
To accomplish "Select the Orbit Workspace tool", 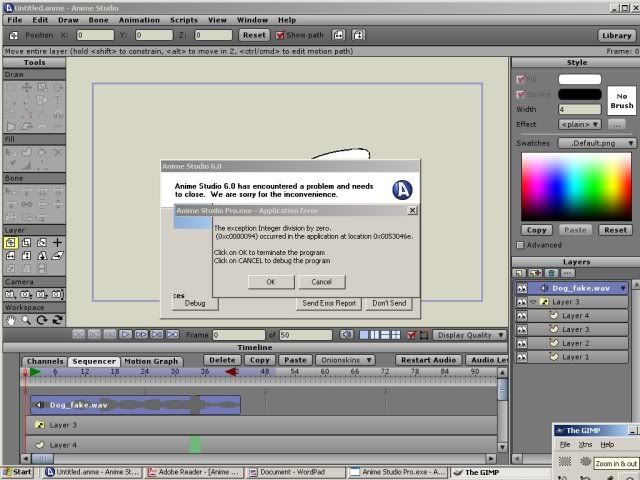I will click(x=58, y=320).
